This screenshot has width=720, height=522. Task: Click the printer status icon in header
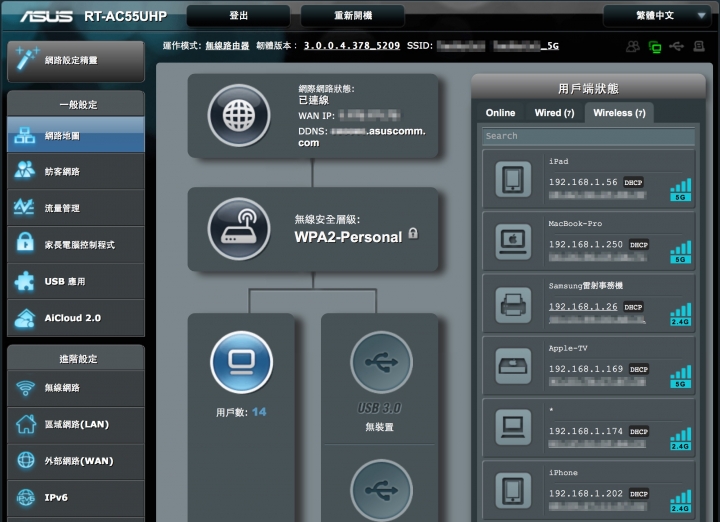[x=699, y=46]
